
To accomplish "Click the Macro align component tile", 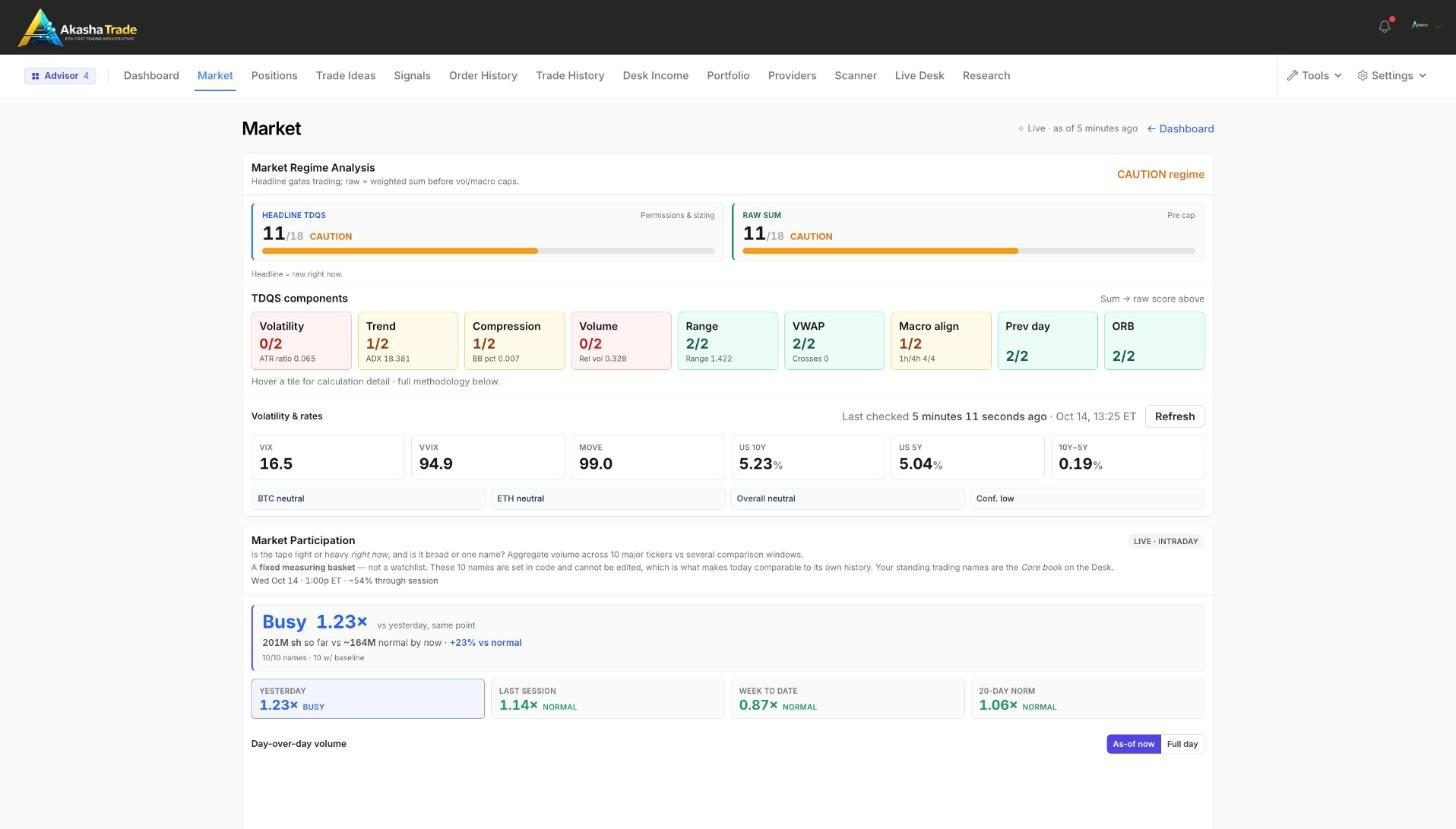I will 941,341.
